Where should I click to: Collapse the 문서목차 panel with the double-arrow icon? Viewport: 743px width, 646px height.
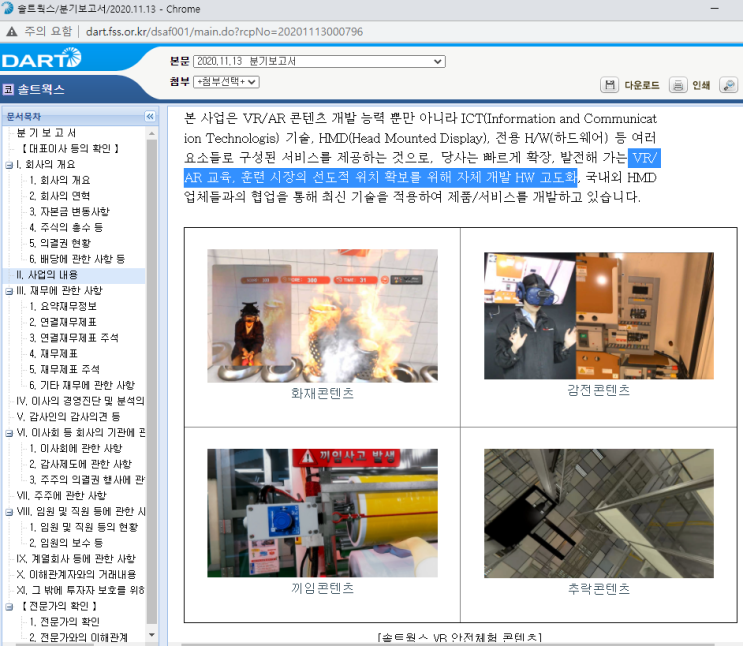150,117
